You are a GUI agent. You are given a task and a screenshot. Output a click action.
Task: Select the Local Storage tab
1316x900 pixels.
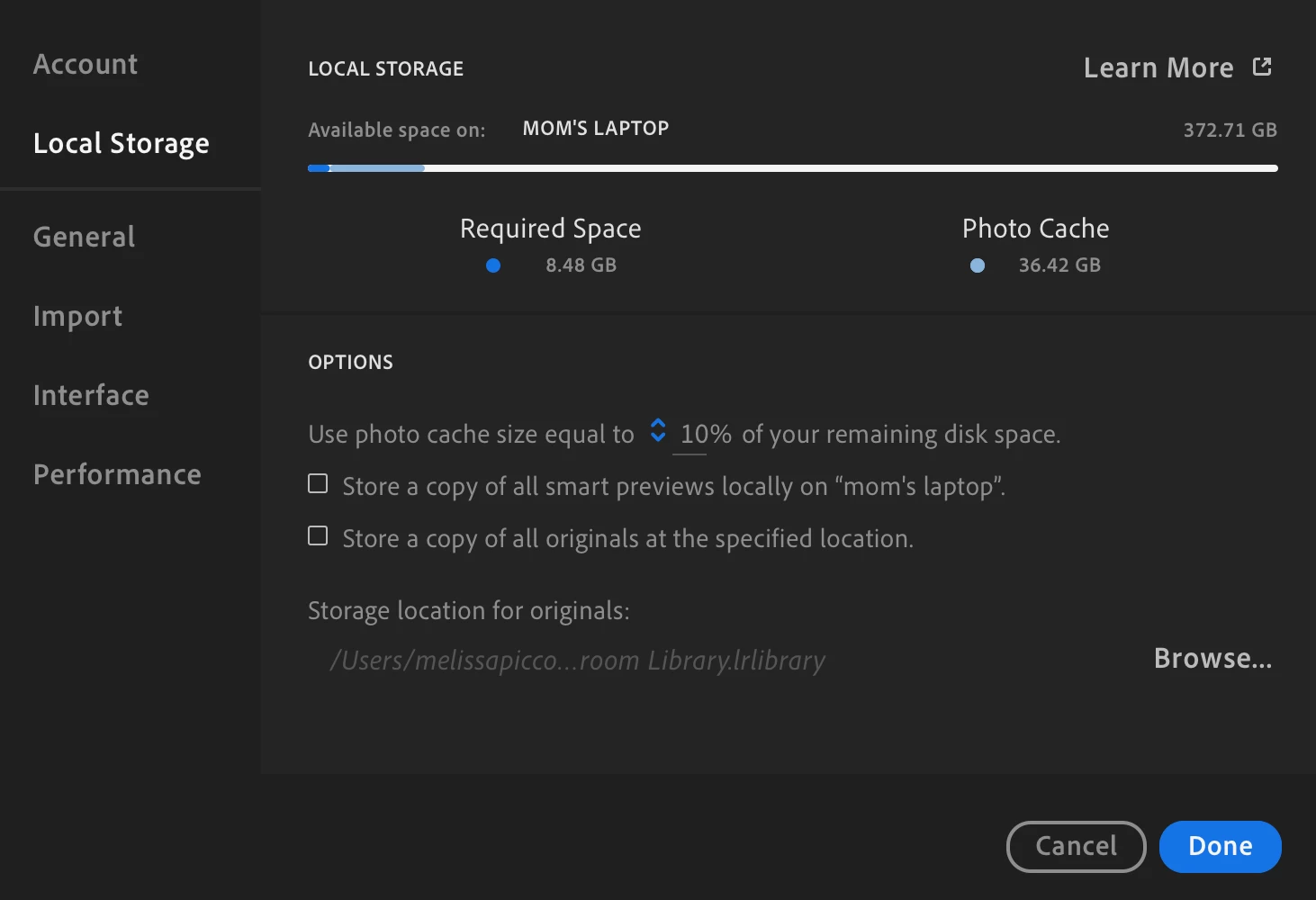point(122,143)
